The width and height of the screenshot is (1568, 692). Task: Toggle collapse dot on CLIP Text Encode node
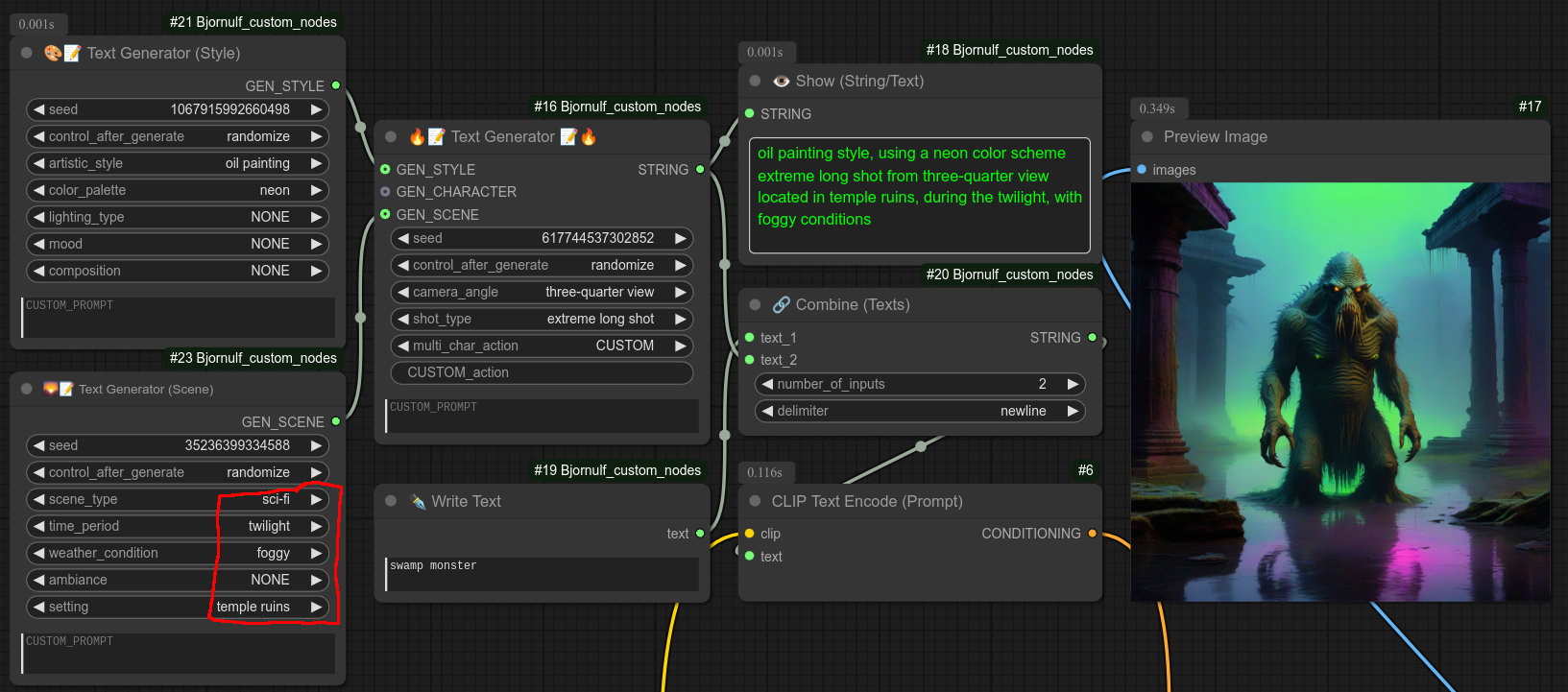pos(755,501)
